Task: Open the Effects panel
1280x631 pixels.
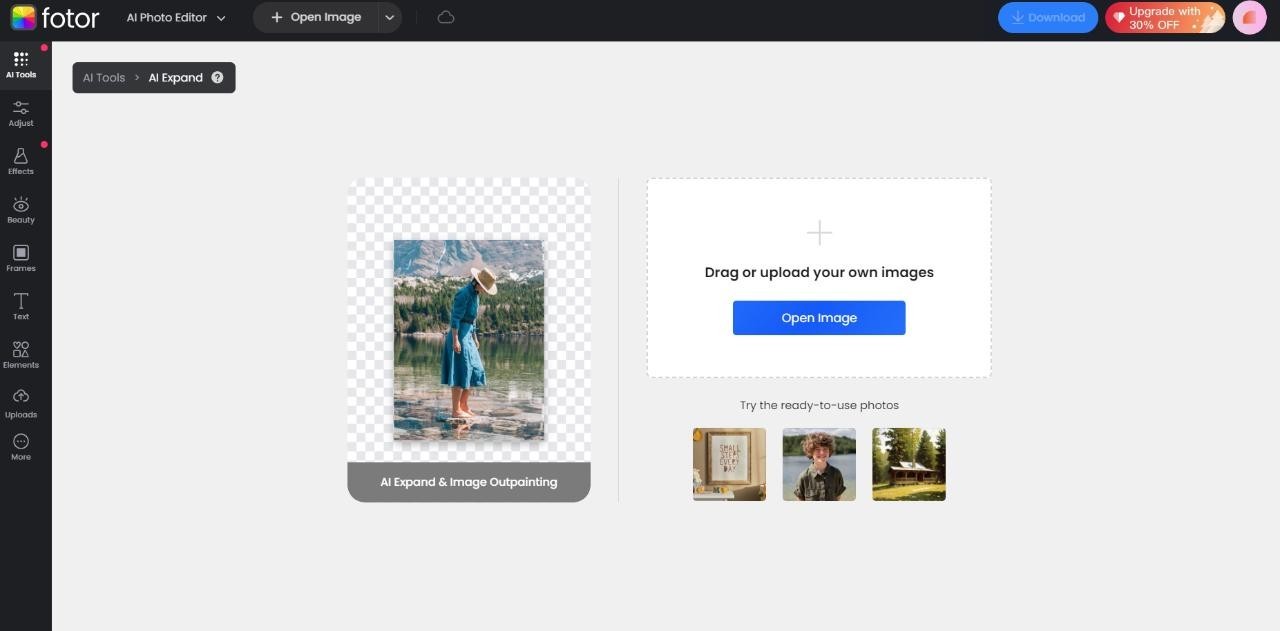Action: (20, 161)
